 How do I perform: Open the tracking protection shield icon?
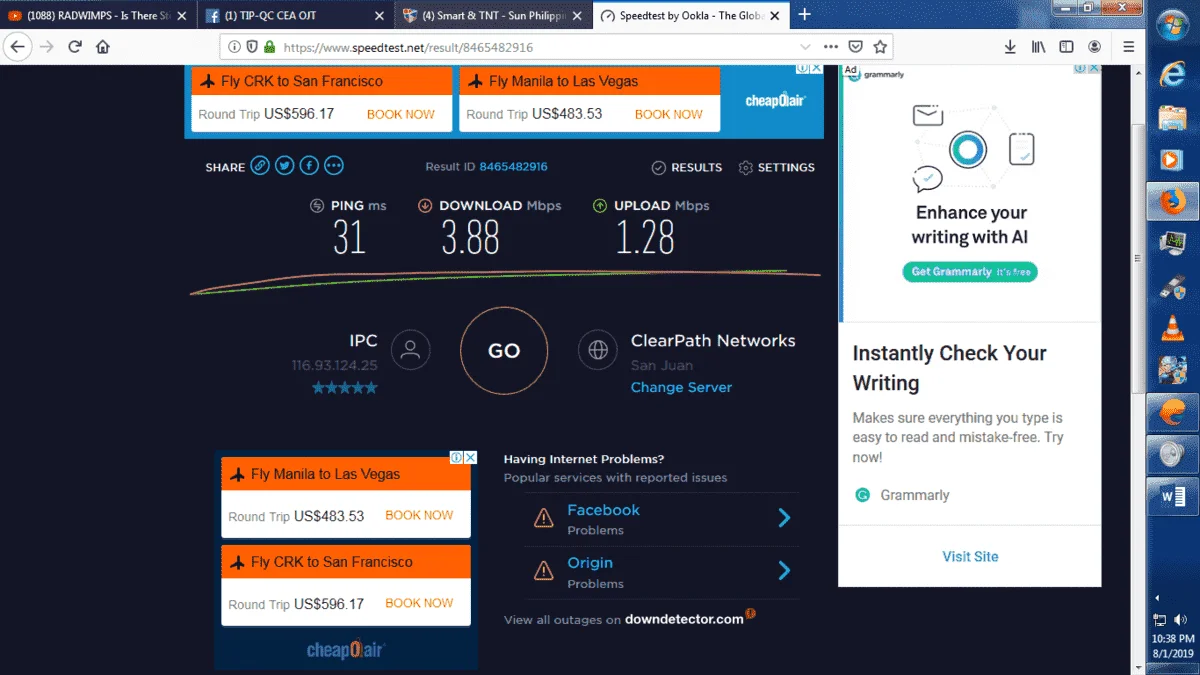pos(251,47)
